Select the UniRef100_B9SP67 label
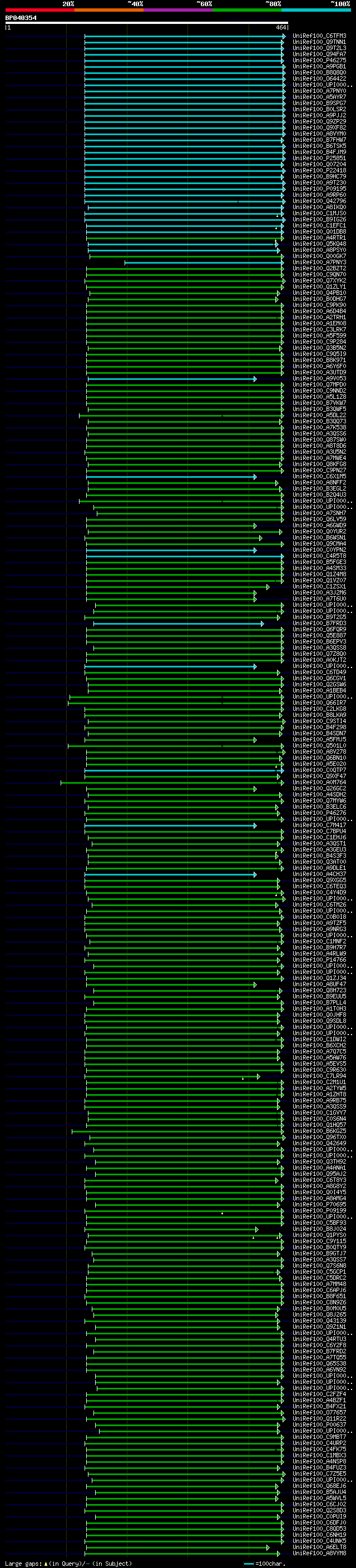 319,103
